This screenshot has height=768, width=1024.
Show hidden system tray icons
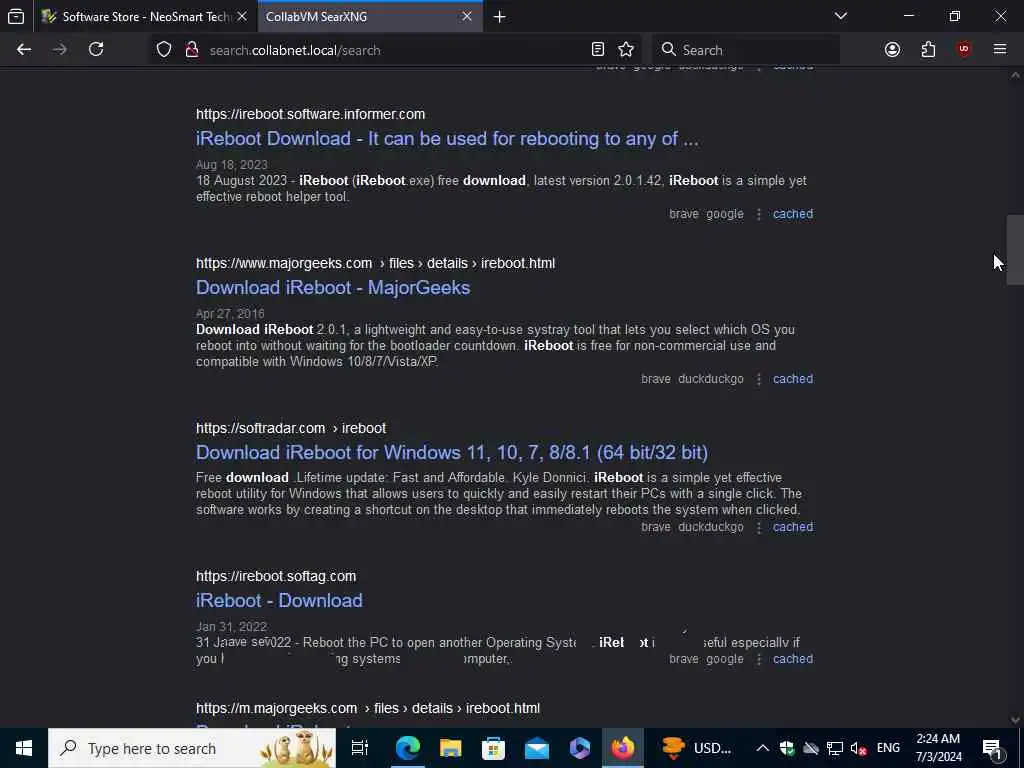pyautogui.click(x=762, y=748)
